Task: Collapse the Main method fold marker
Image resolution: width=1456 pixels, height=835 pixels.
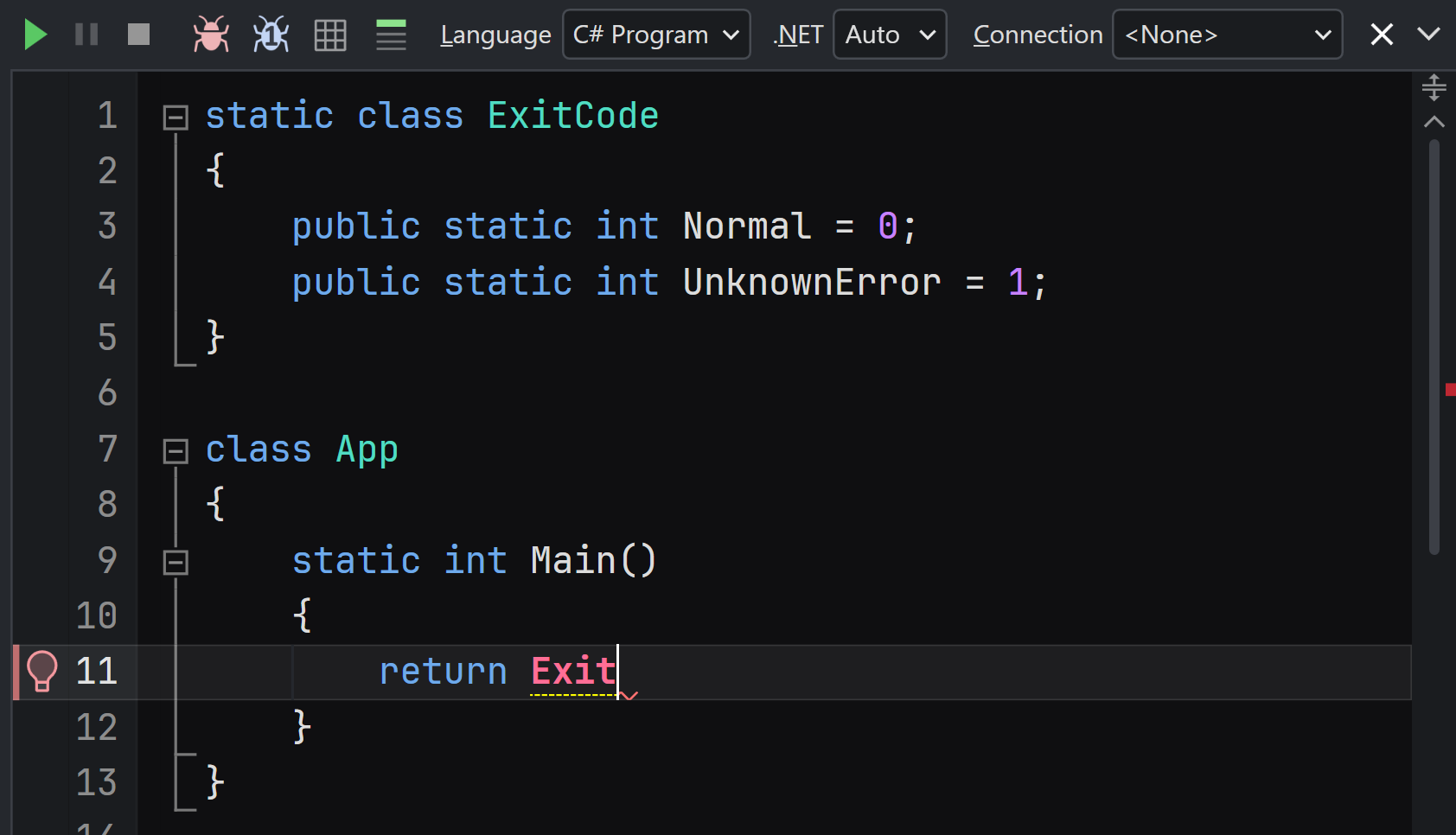Action: point(176,563)
